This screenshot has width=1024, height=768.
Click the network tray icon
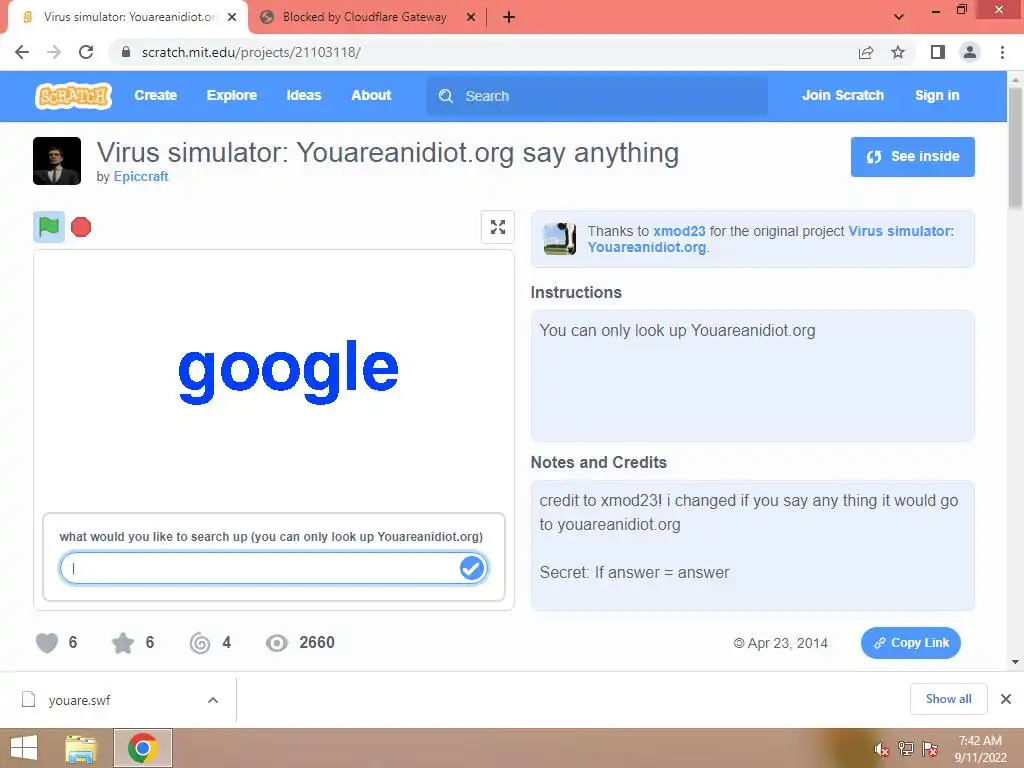[x=906, y=749]
